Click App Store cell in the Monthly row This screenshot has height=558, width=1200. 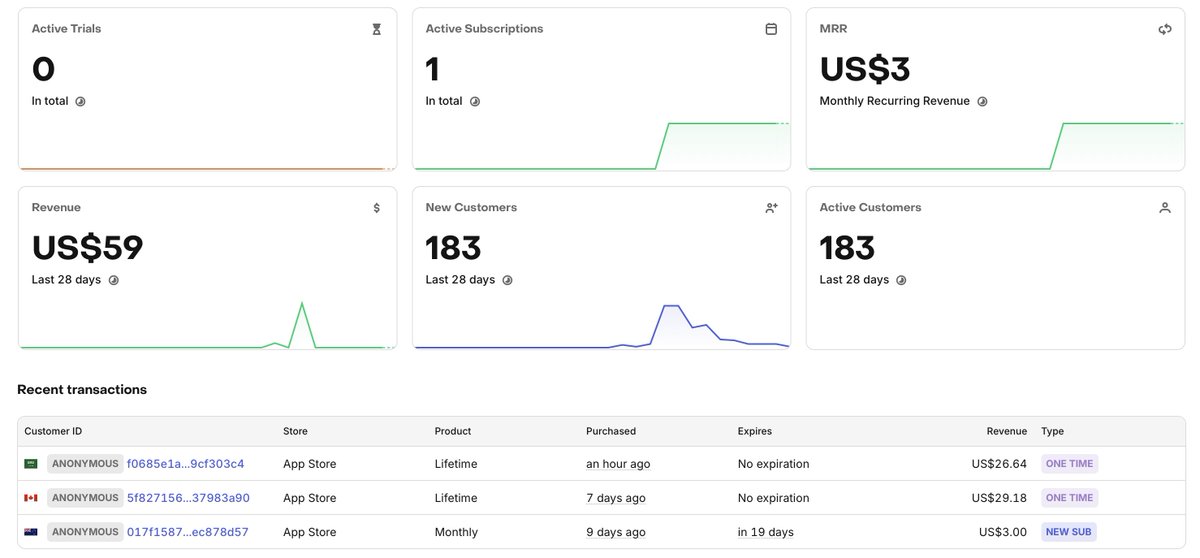(310, 532)
